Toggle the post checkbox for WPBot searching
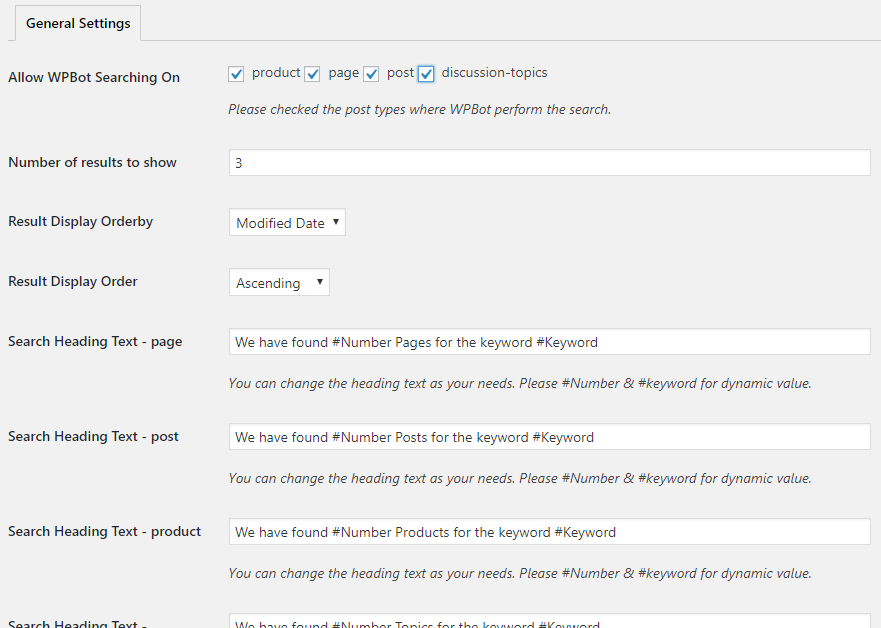Screen dimensions: 881x628 click(371, 74)
